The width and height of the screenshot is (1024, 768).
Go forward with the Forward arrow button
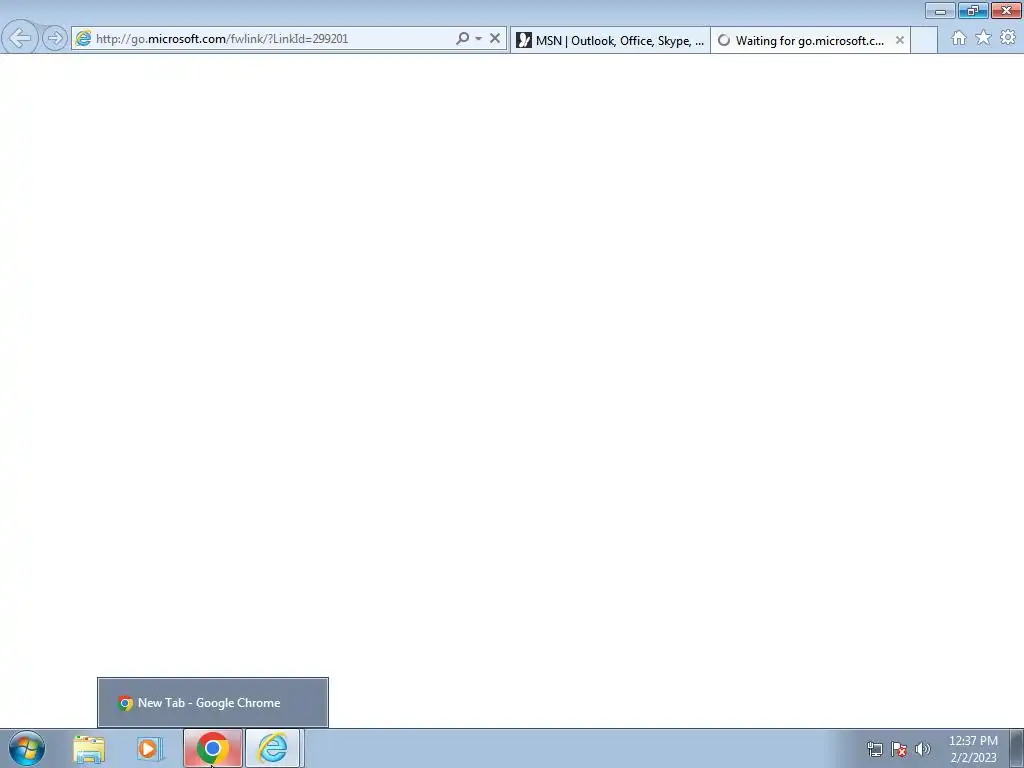[55, 39]
